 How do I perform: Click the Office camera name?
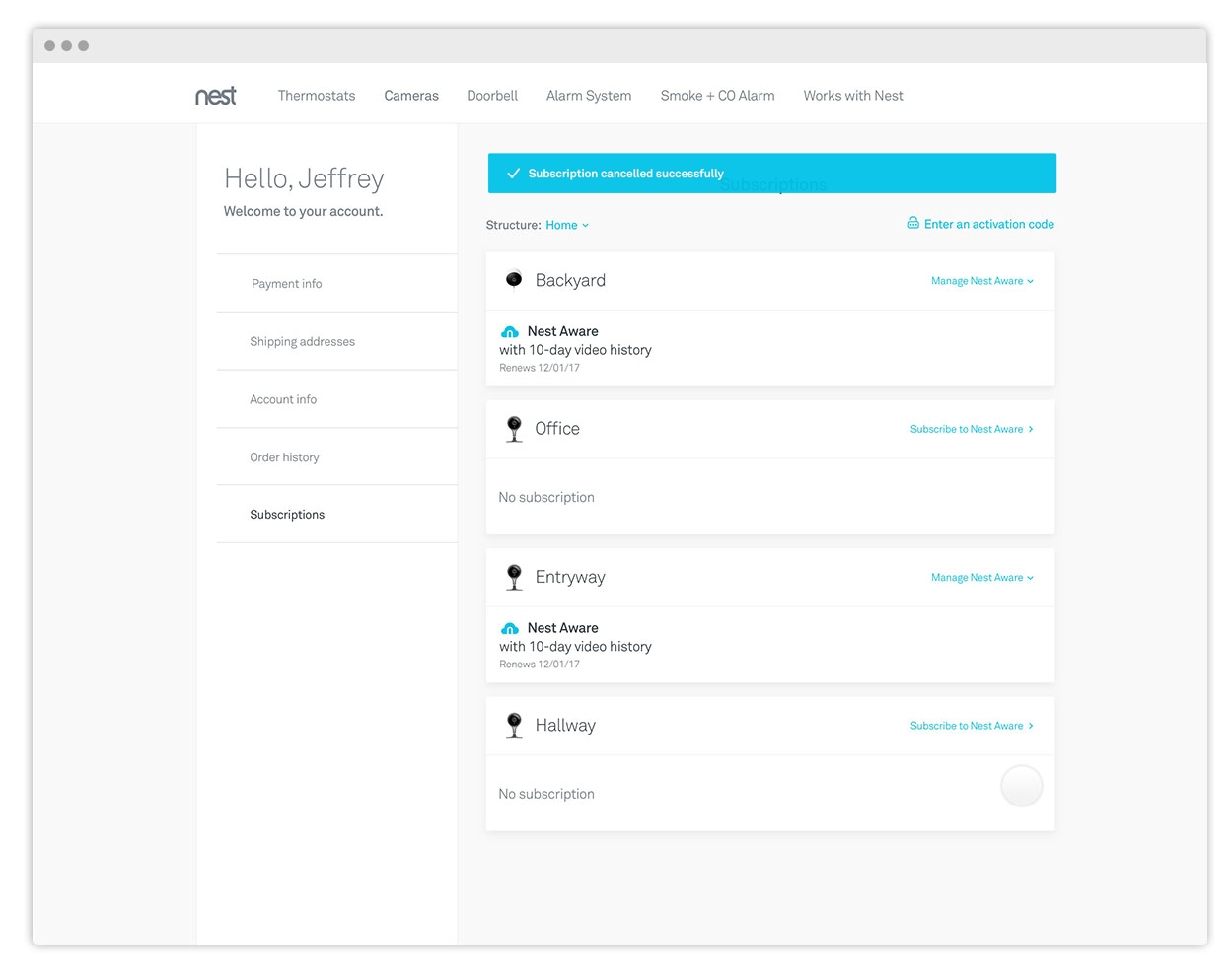tap(557, 429)
